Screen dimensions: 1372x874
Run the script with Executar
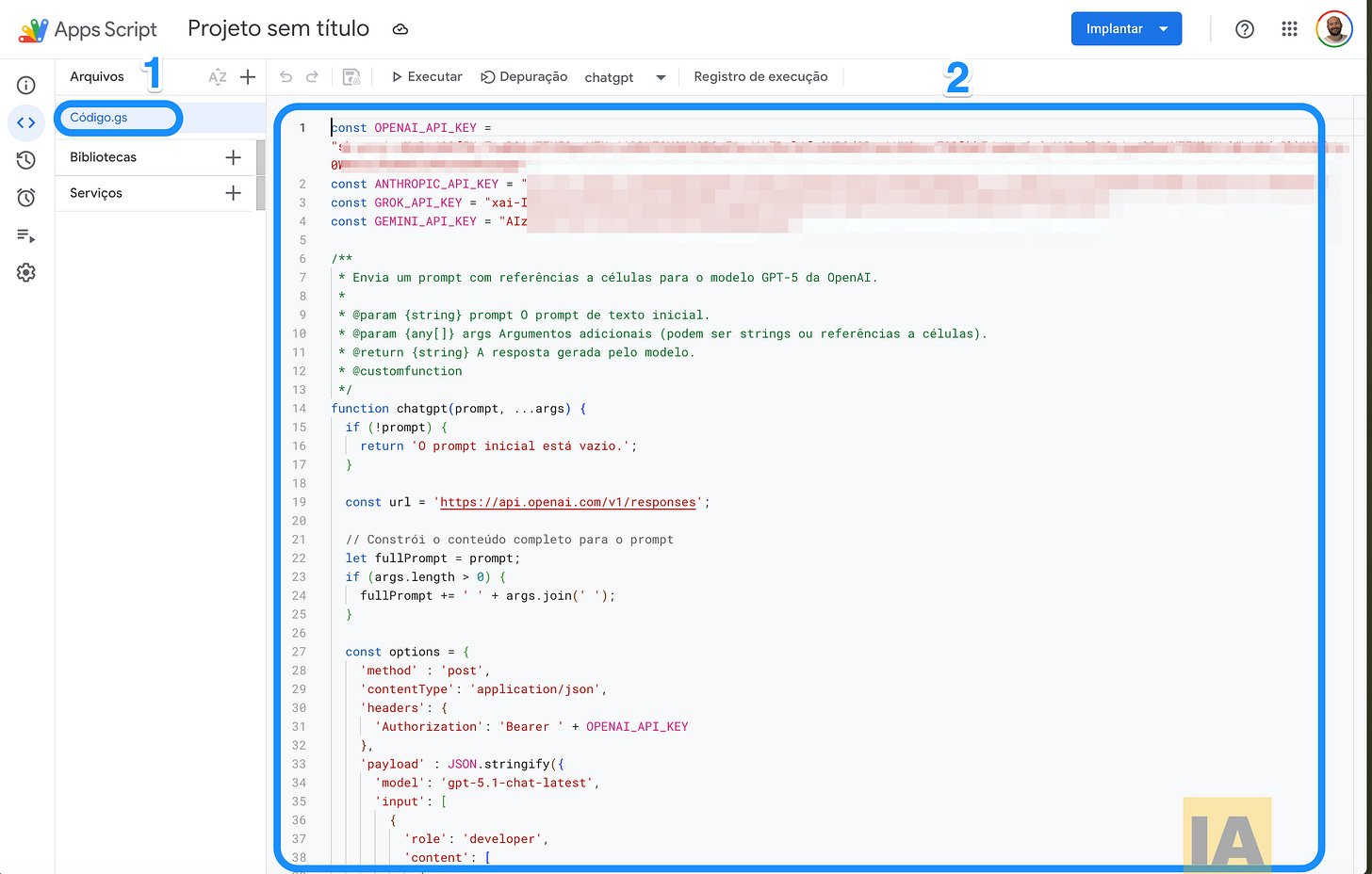coord(426,76)
